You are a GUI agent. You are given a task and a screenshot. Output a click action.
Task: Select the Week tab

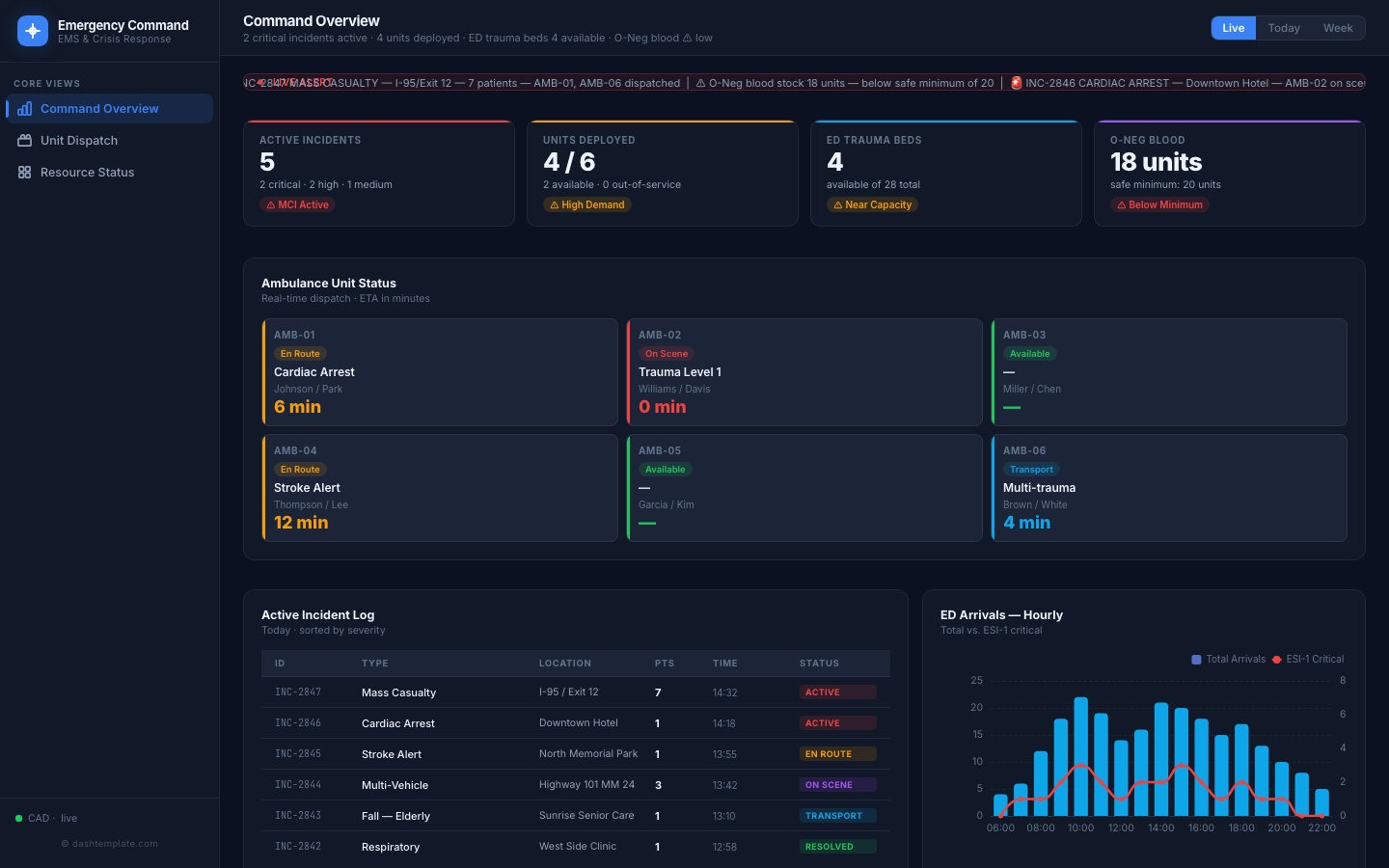pyautogui.click(x=1338, y=28)
